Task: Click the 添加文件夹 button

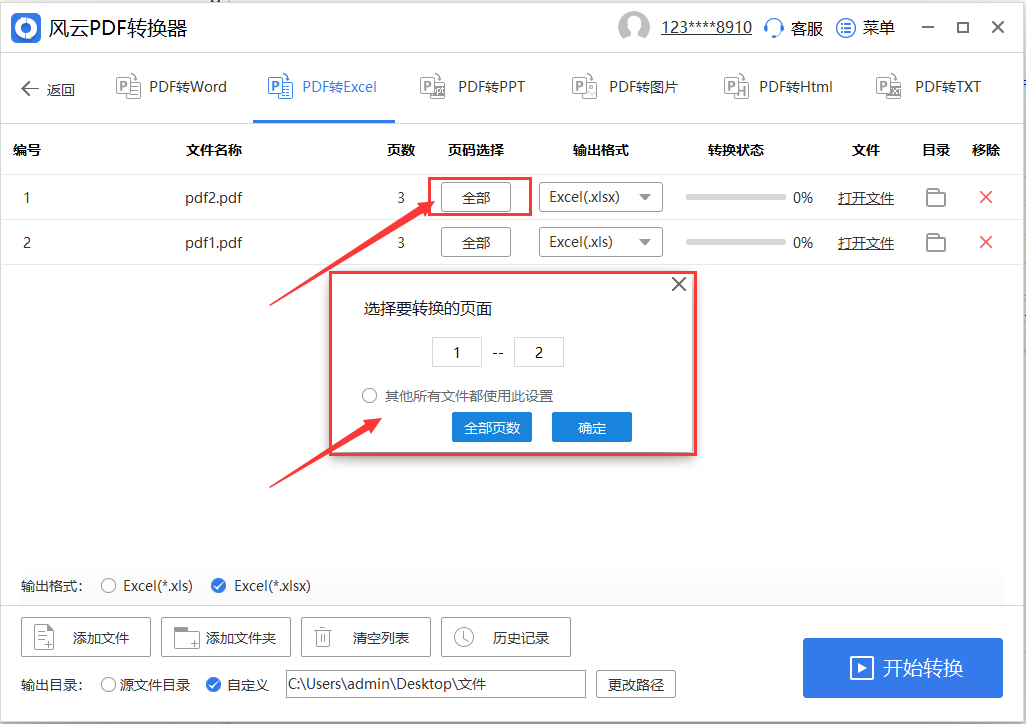Action: tap(226, 637)
